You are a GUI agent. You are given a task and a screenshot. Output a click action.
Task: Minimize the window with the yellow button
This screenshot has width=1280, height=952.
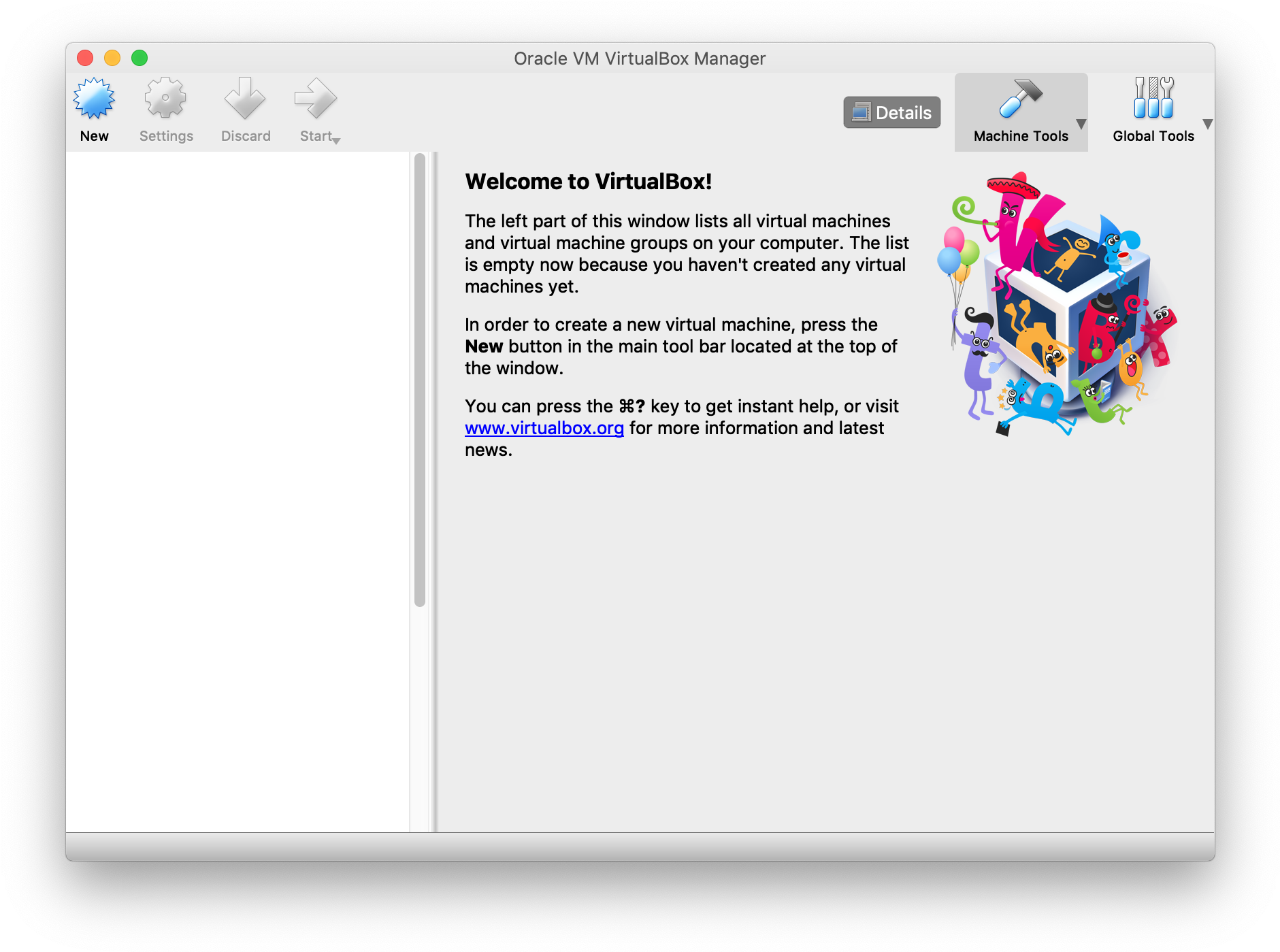(112, 58)
